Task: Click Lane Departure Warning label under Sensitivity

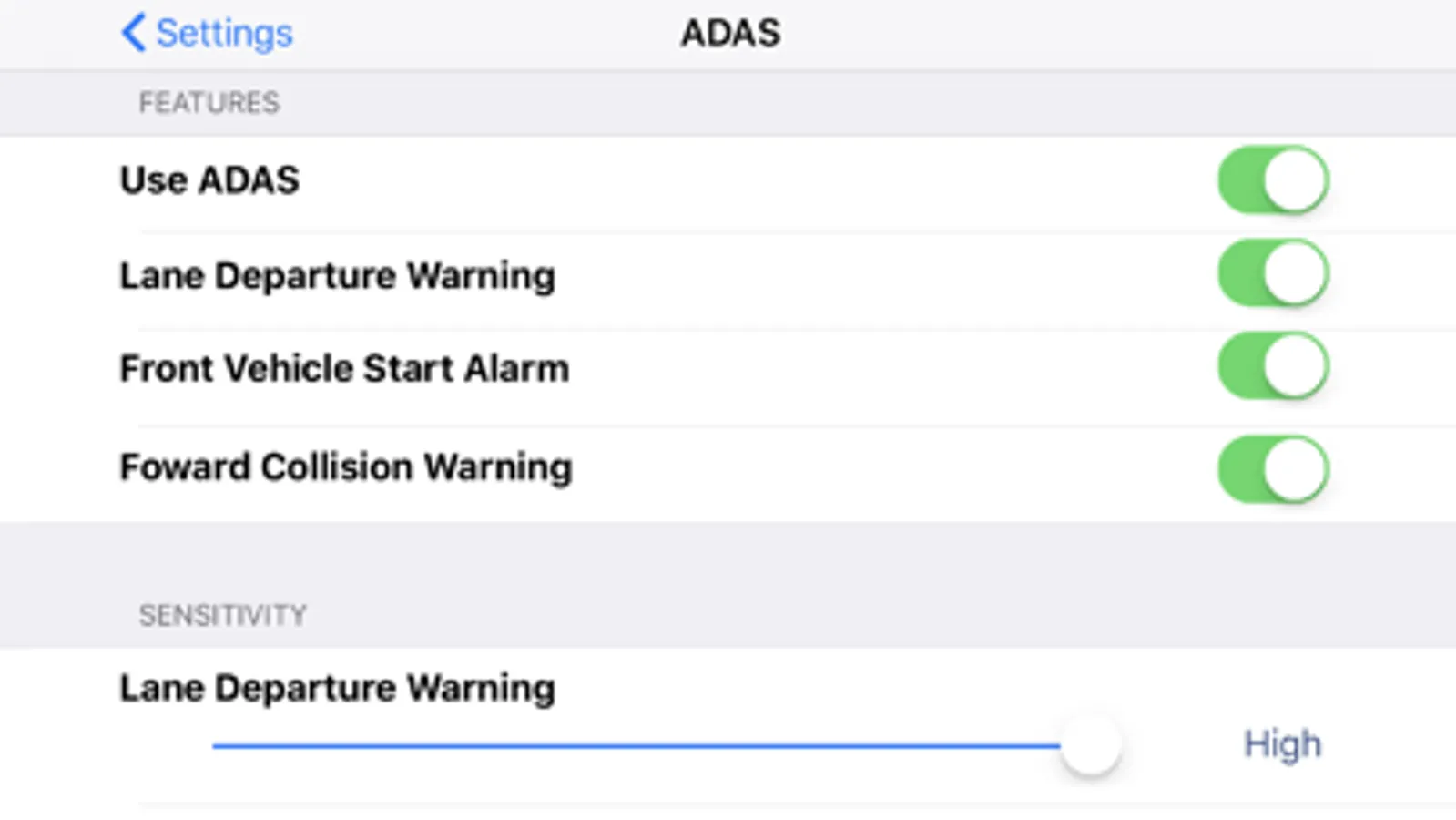Action: [x=337, y=688]
